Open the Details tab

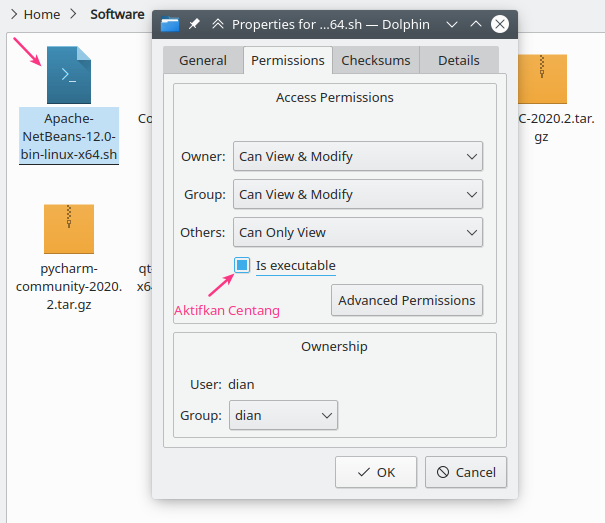(459, 60)
